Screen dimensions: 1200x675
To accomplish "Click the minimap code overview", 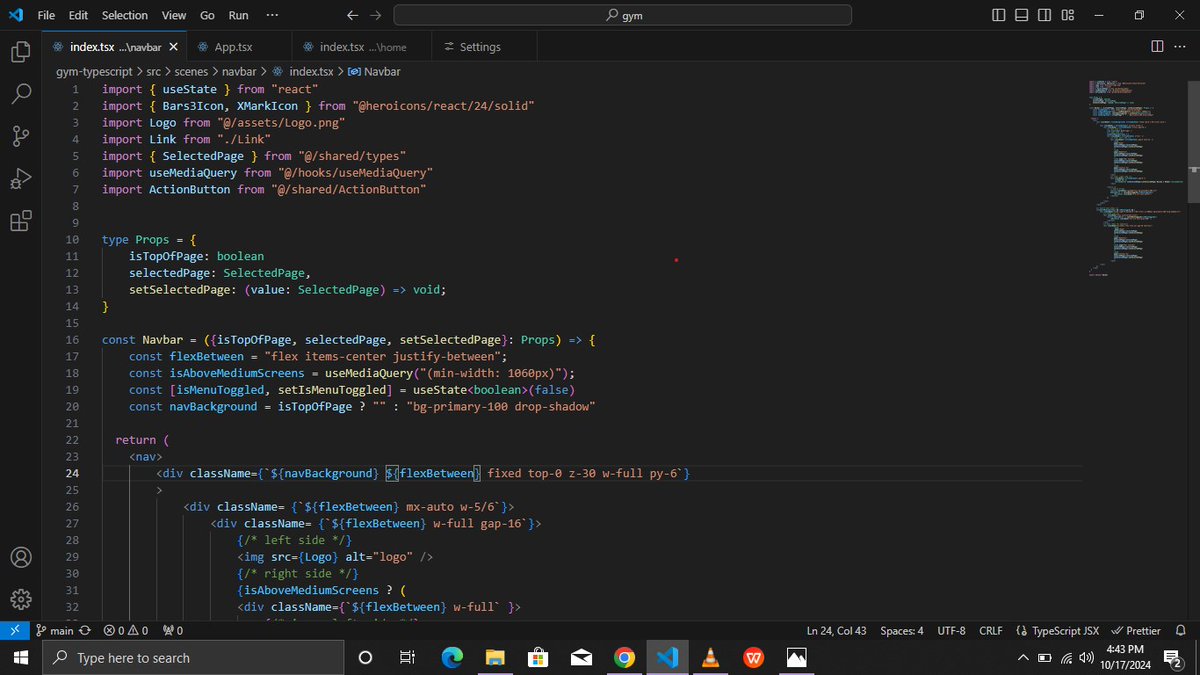I will [x=1135, y=178].
